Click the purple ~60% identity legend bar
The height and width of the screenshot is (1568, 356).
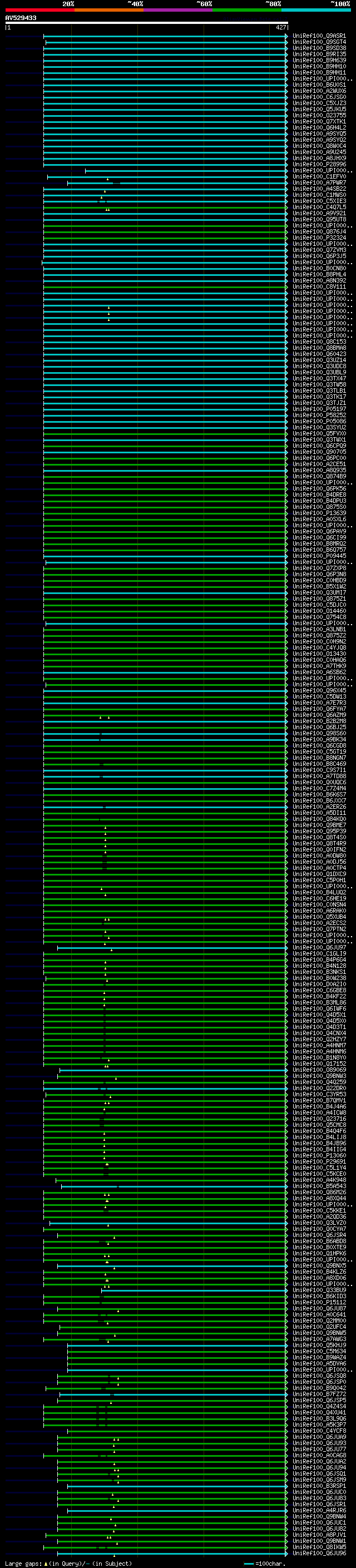pos(179,10)
